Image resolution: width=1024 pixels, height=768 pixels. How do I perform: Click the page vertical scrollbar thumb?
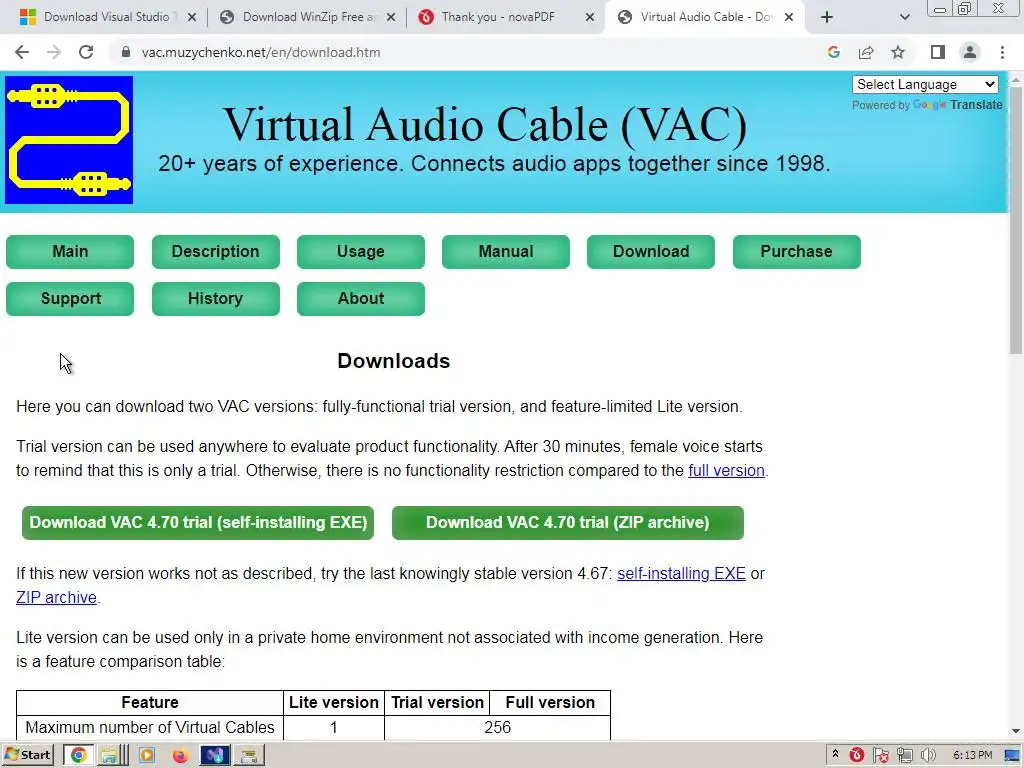coord(1016,219)
